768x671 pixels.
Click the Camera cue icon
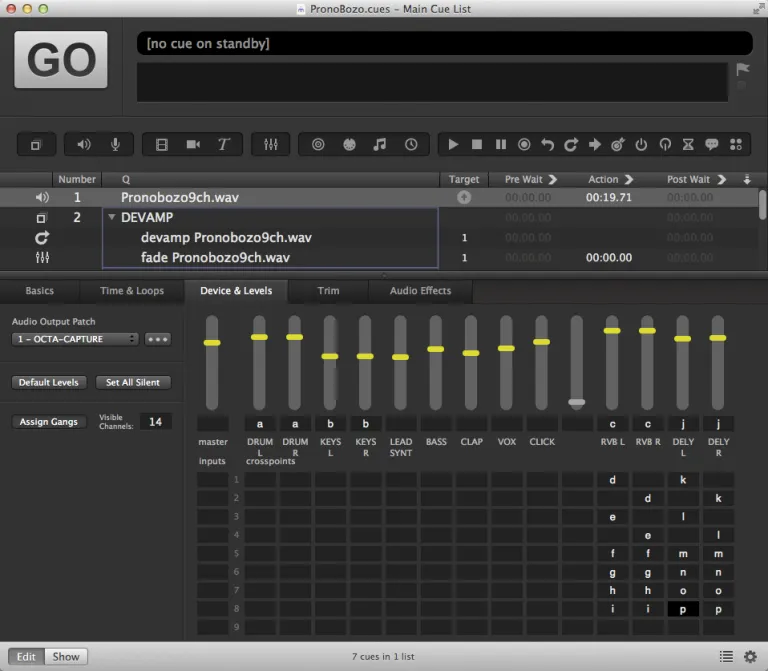pyautogui.click(x=193, y=145)
